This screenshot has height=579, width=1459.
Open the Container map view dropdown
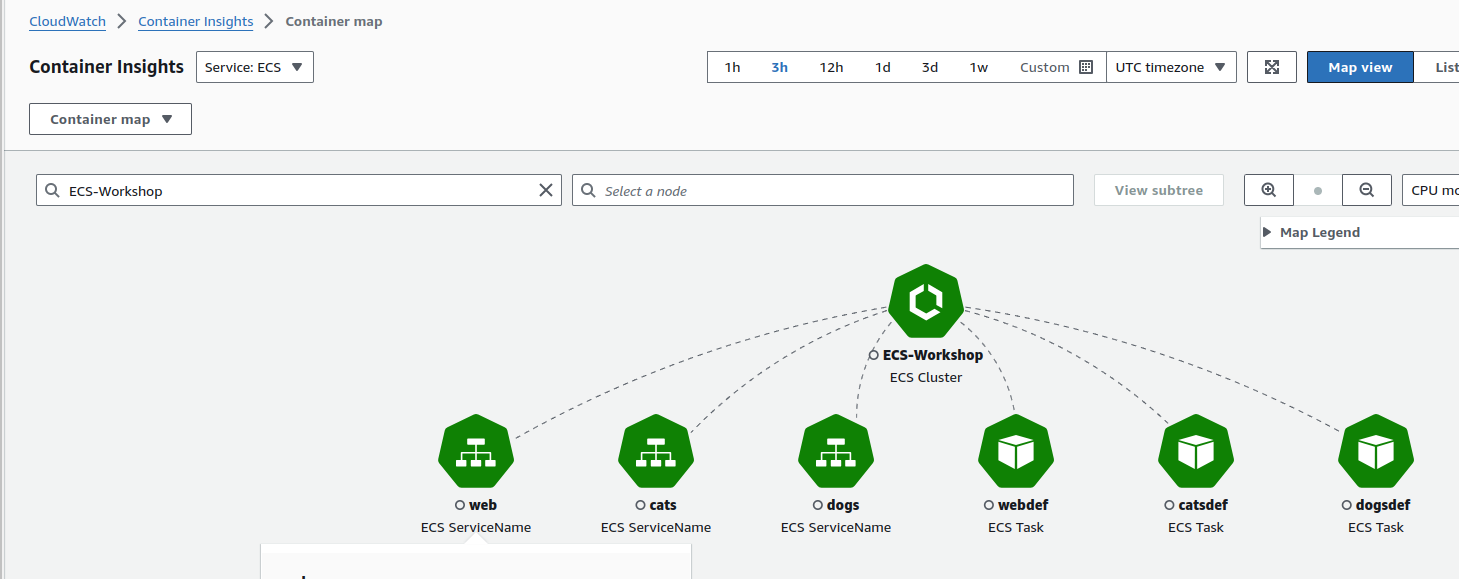pyautogui.click(x=110, y=119)
